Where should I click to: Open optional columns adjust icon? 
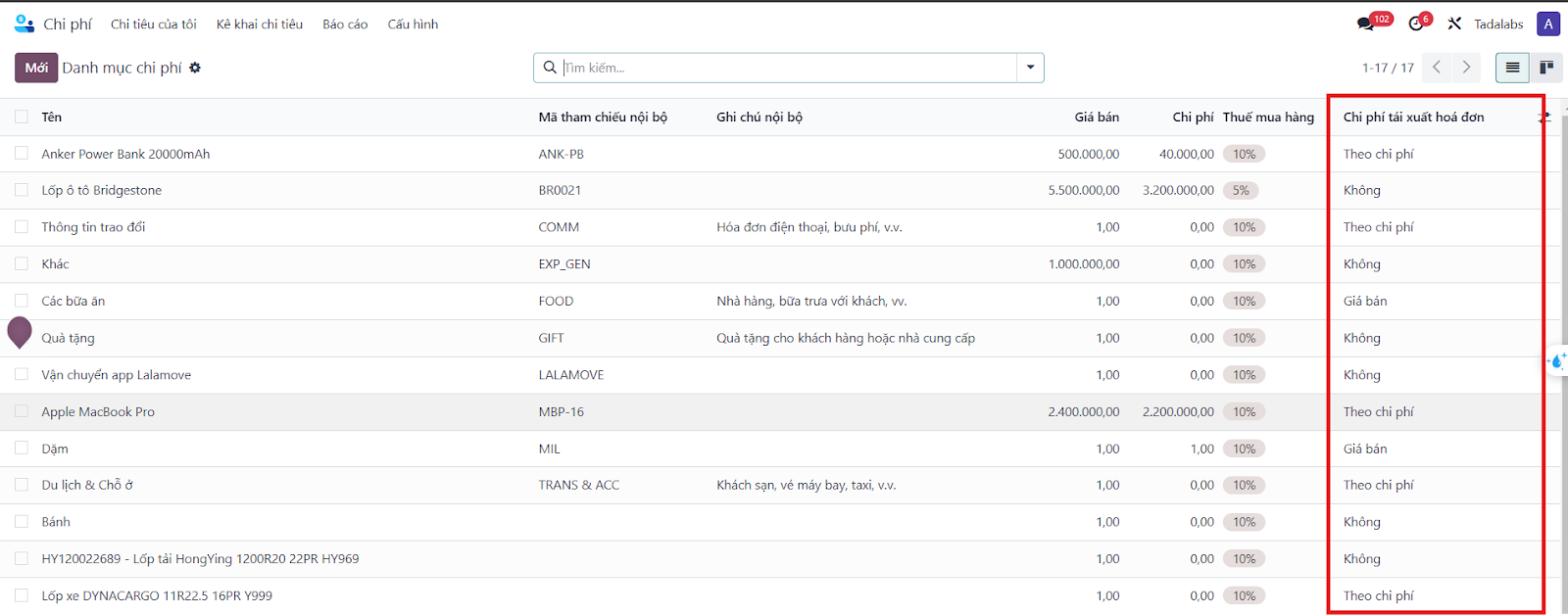1544,118
